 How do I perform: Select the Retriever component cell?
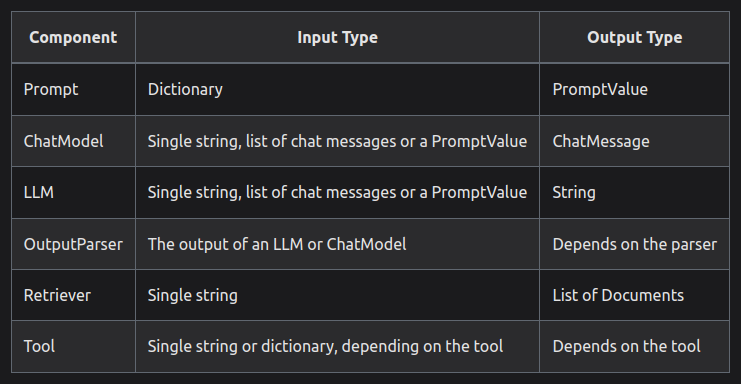[x=73, y=295]
